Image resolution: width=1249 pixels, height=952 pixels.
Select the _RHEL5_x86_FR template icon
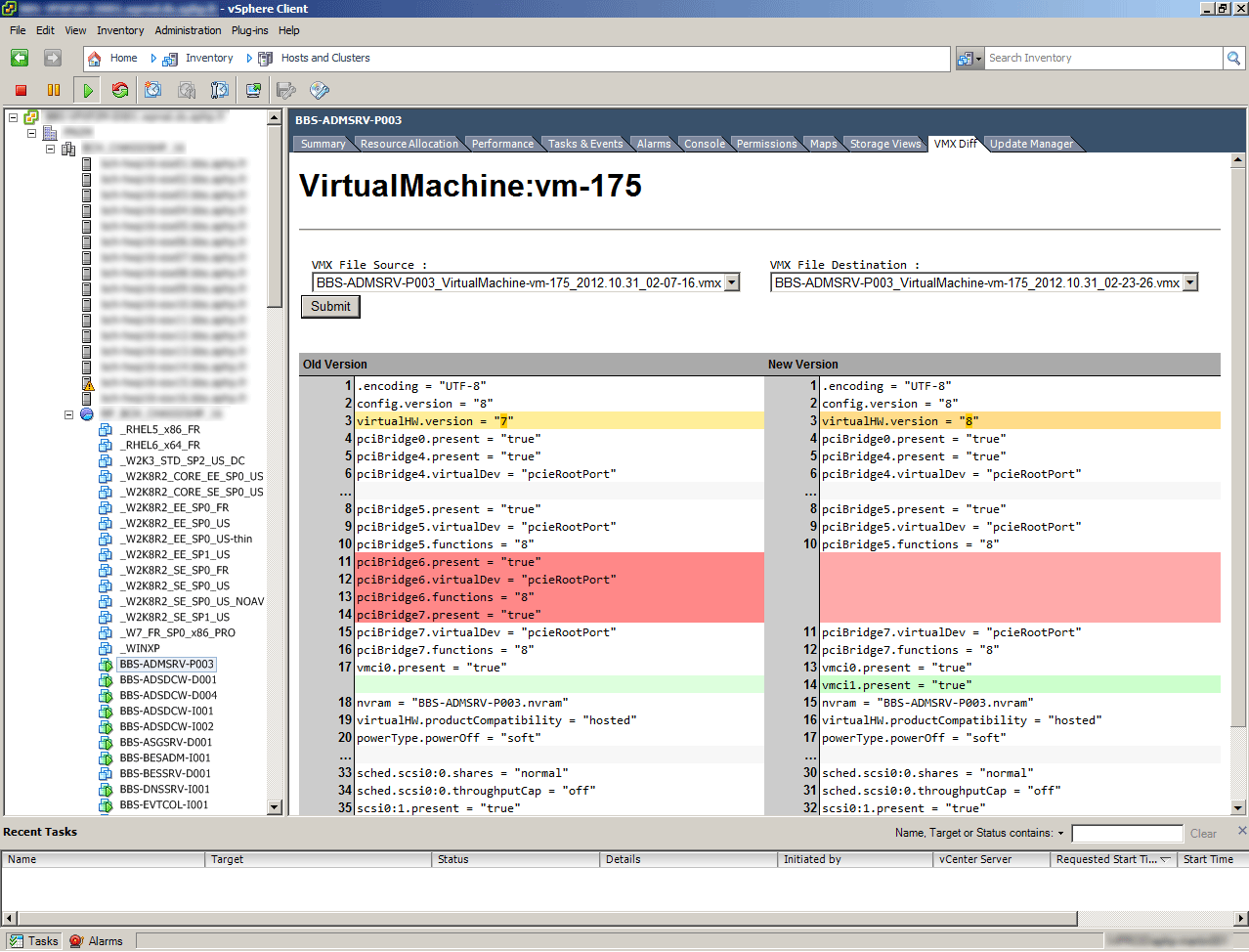click(106, 430)
